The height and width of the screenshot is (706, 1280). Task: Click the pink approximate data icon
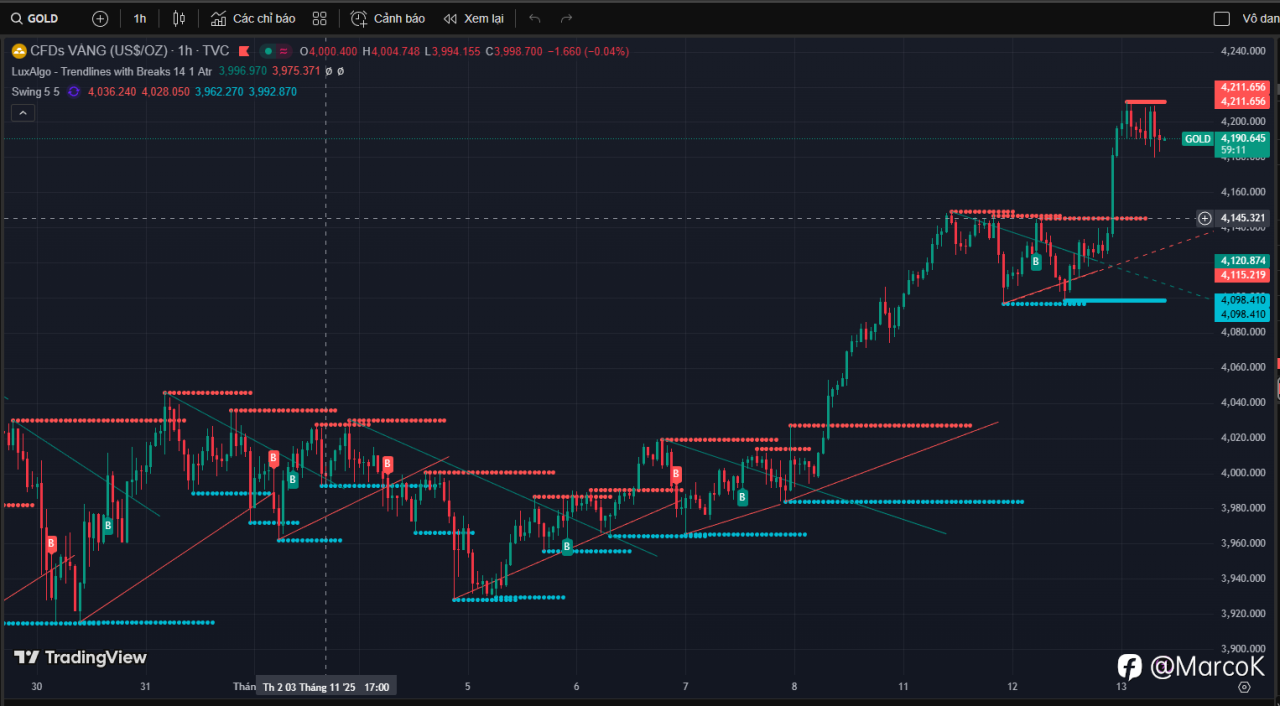coord(284,51)
